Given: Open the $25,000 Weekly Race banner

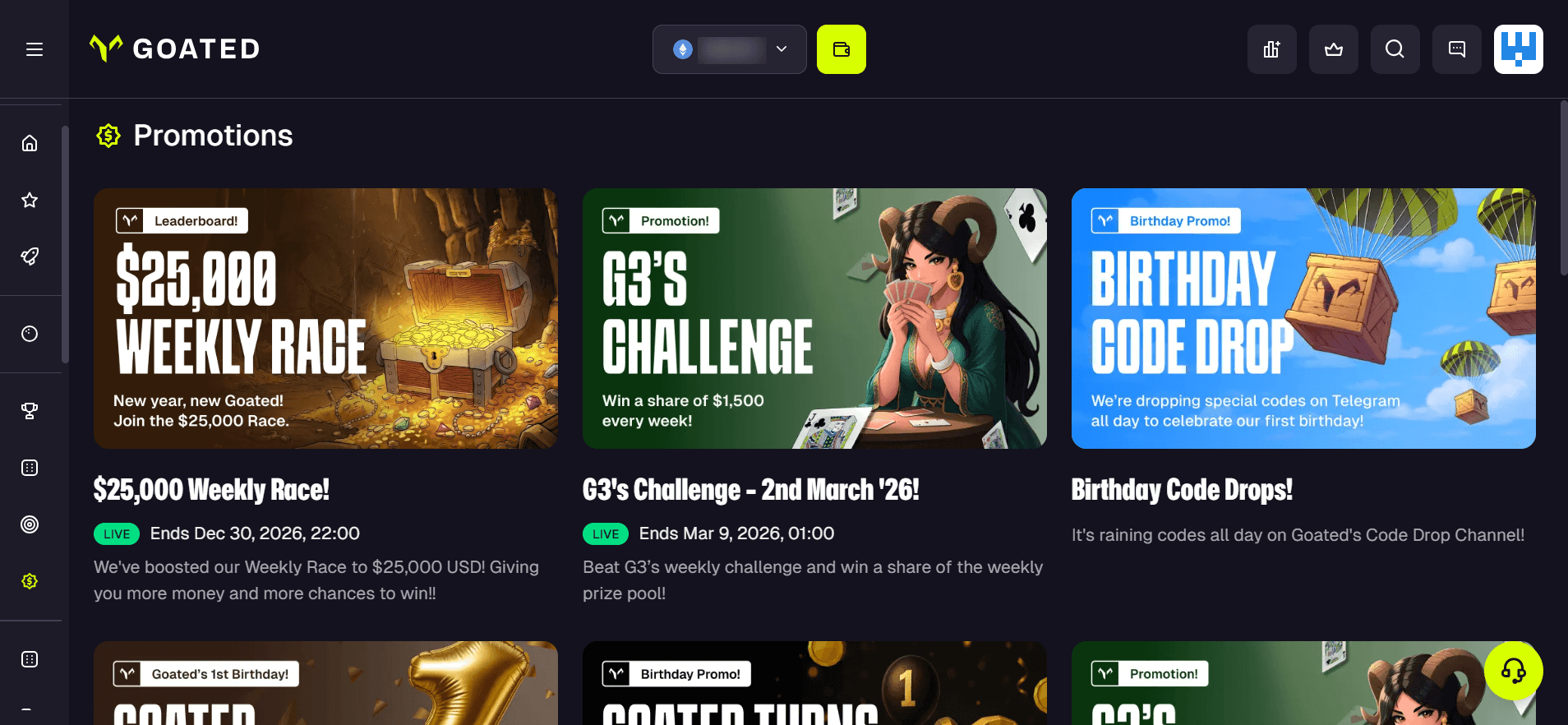Looking at the screenshot, I should coord(325,318).
